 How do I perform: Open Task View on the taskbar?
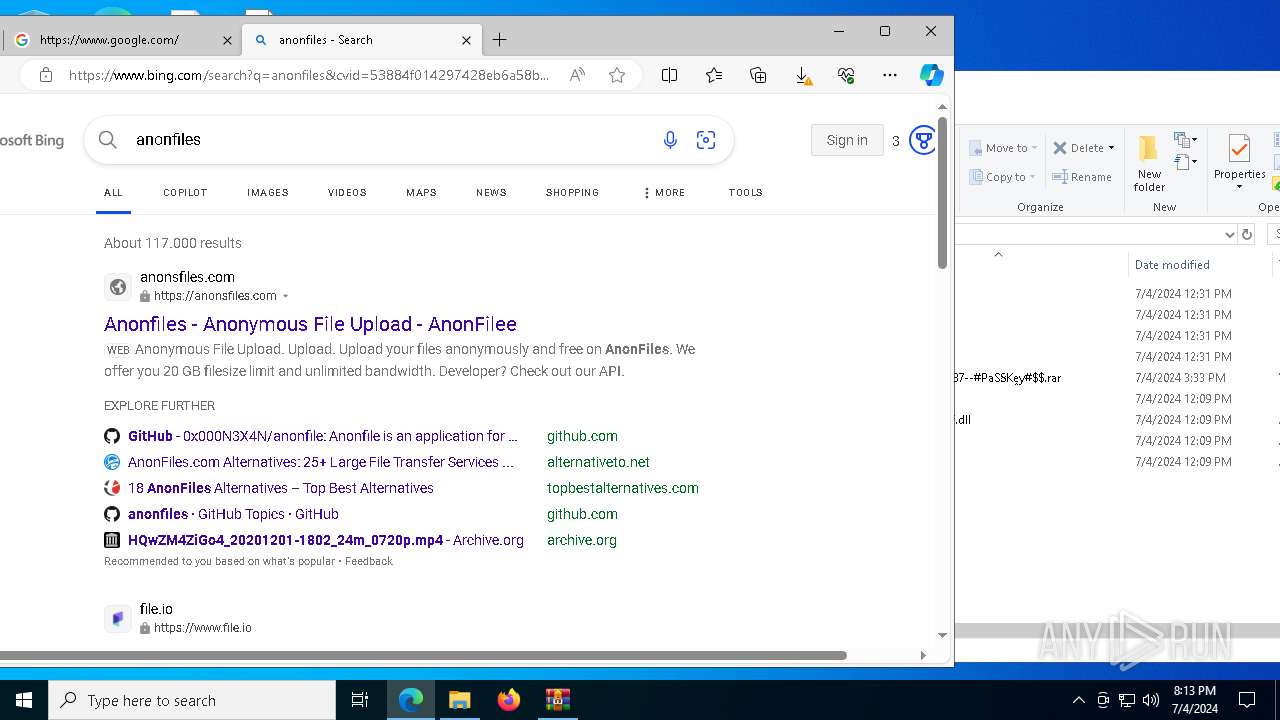coord(360,700)
